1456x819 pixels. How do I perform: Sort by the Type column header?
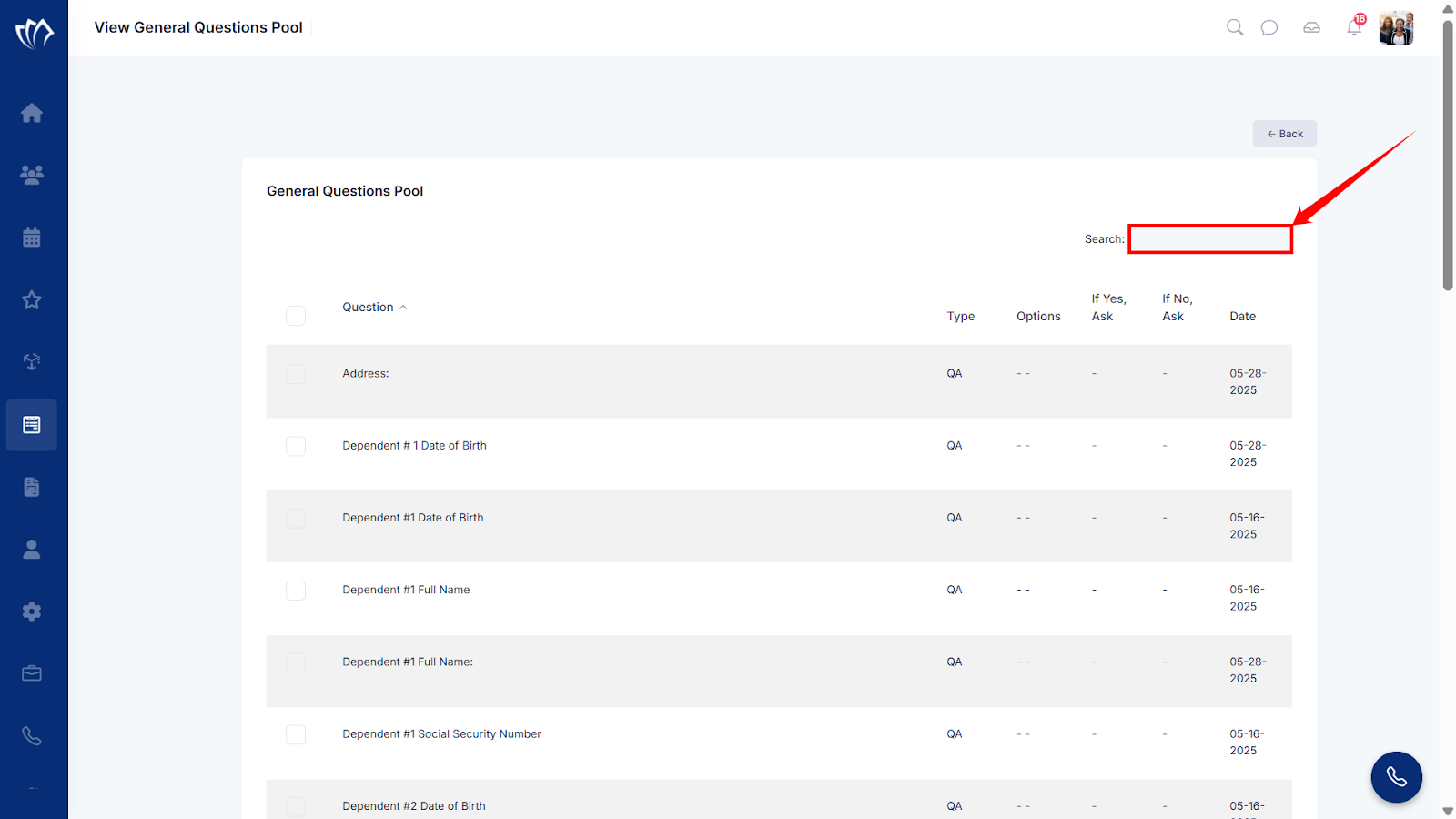960,316
